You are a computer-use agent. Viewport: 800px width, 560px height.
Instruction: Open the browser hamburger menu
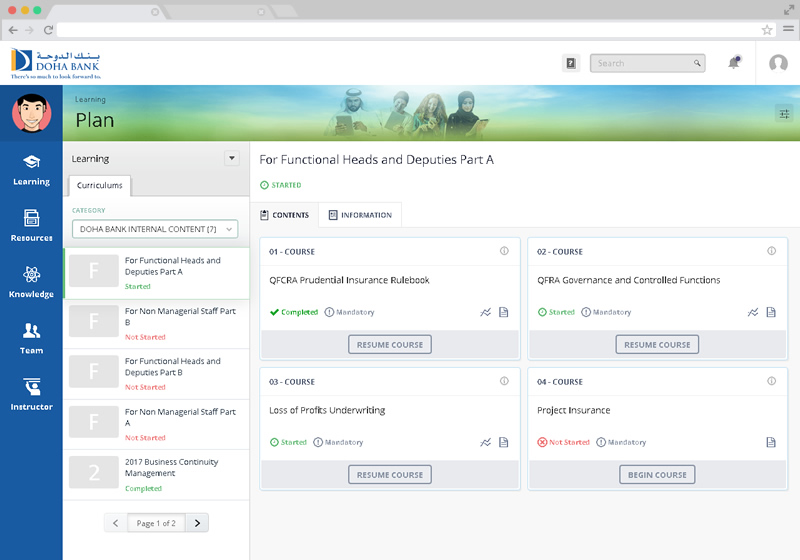tap(788, 29)
